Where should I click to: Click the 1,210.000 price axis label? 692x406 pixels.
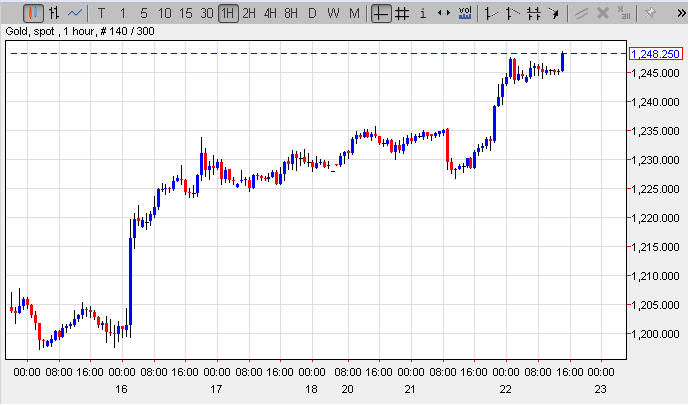pos(655,276)
